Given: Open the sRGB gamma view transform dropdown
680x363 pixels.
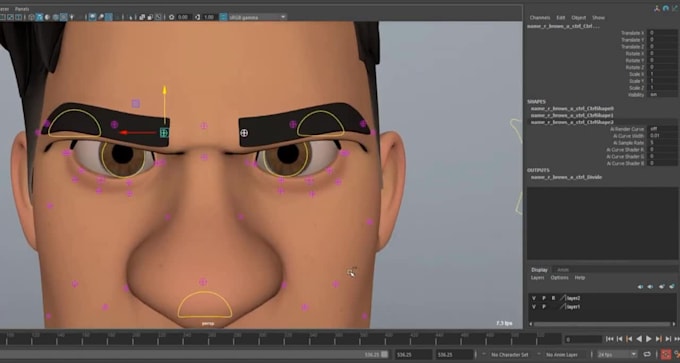Looking at the screenshot, I should coord(258,17).
